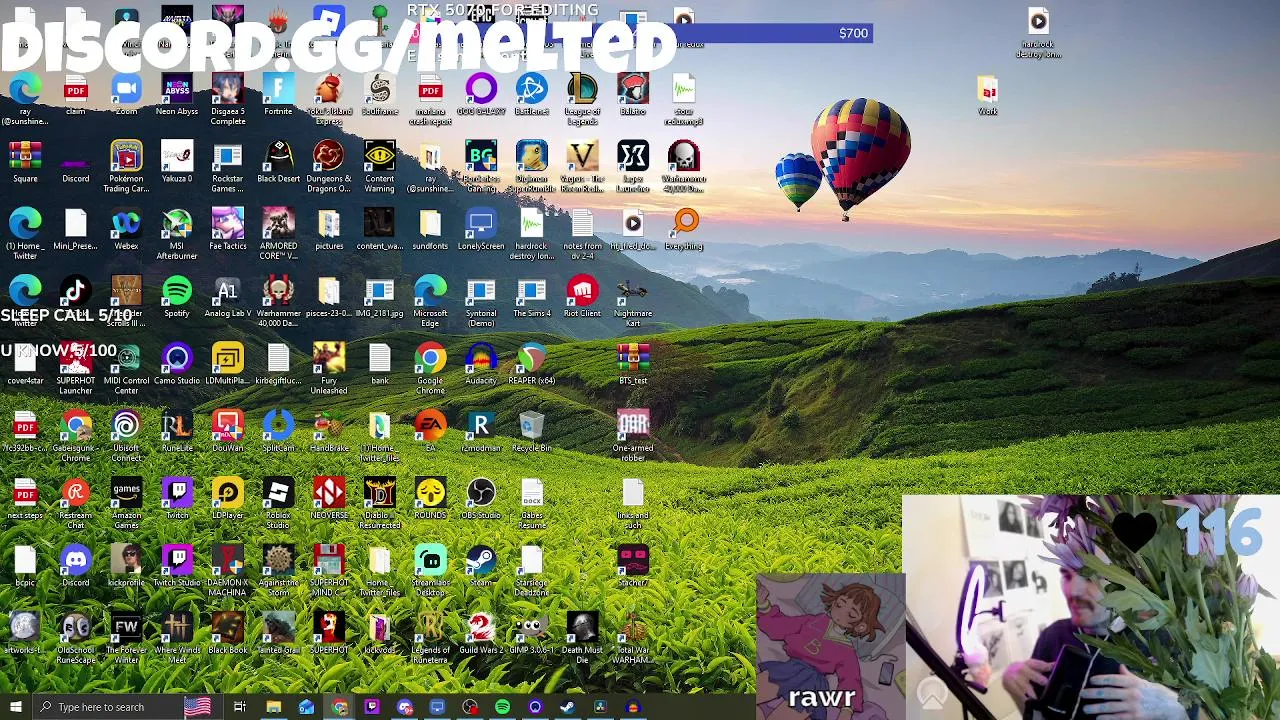Open the Fae Tactics shortcut

tap(228, 229)
